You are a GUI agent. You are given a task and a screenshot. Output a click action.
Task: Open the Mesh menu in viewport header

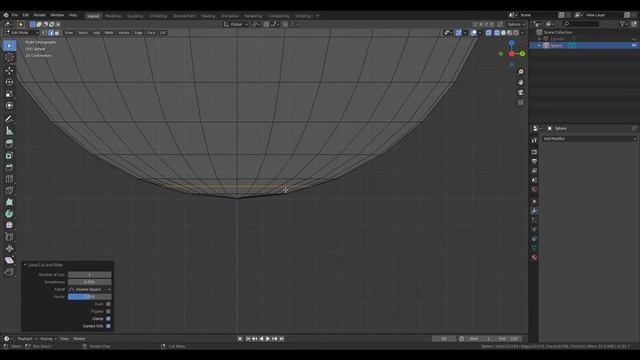click(109, 33)
